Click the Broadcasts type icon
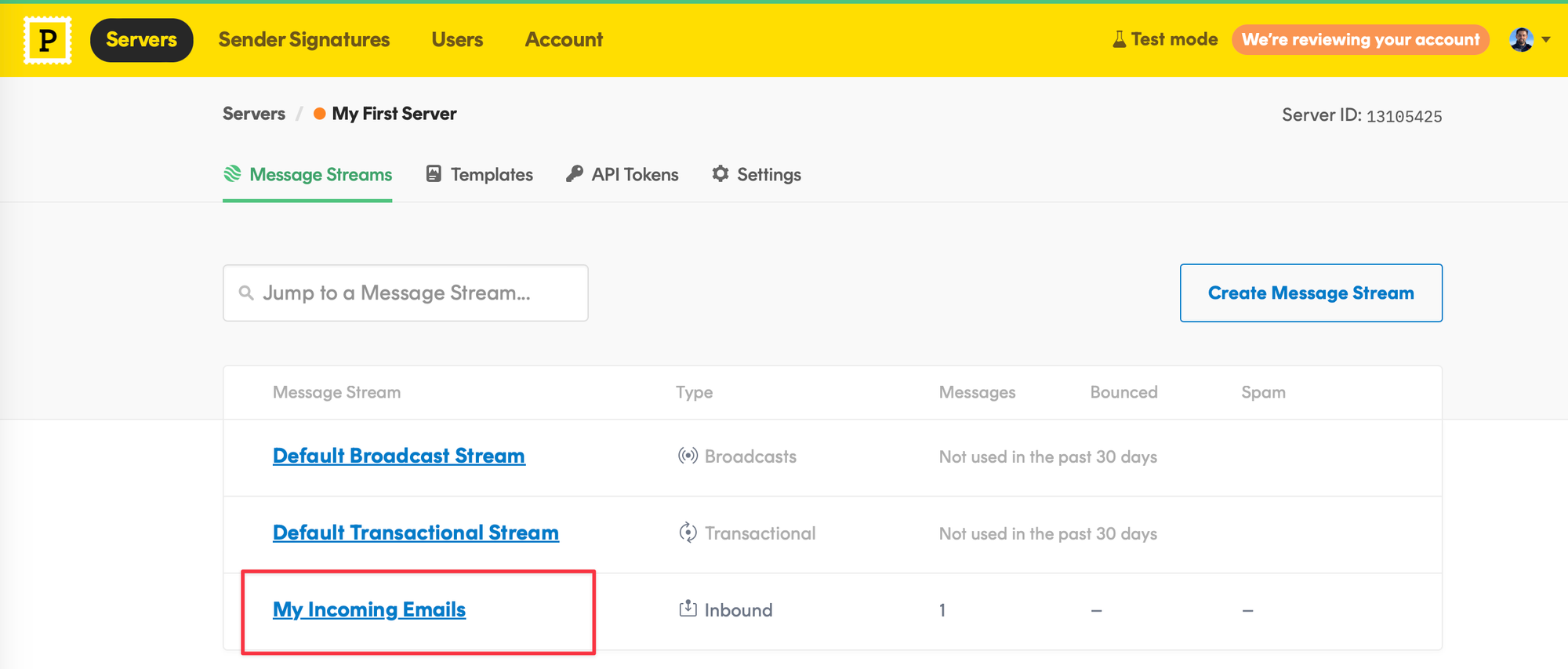 688,456
